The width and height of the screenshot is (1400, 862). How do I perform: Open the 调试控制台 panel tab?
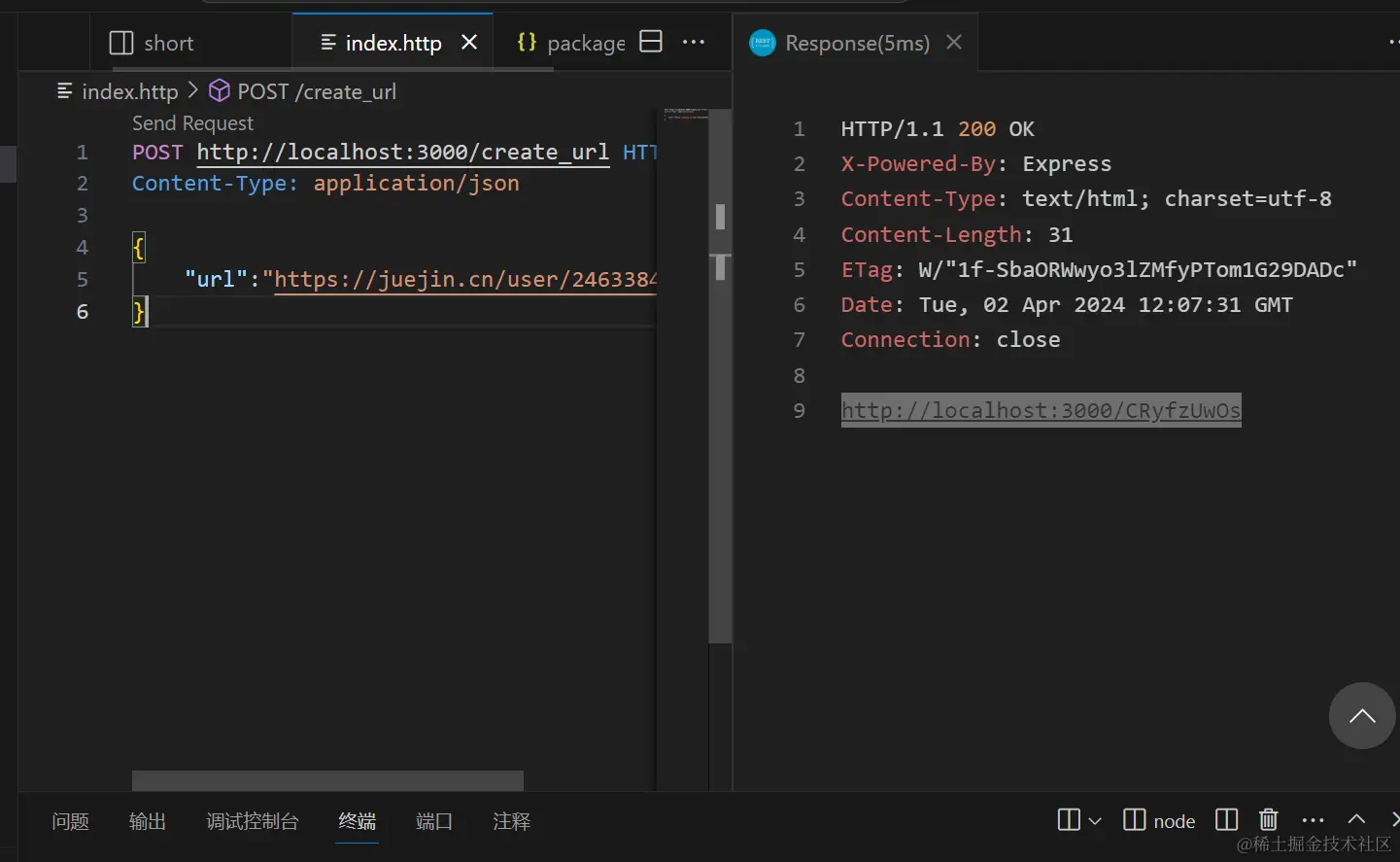(x=253, y=822)
